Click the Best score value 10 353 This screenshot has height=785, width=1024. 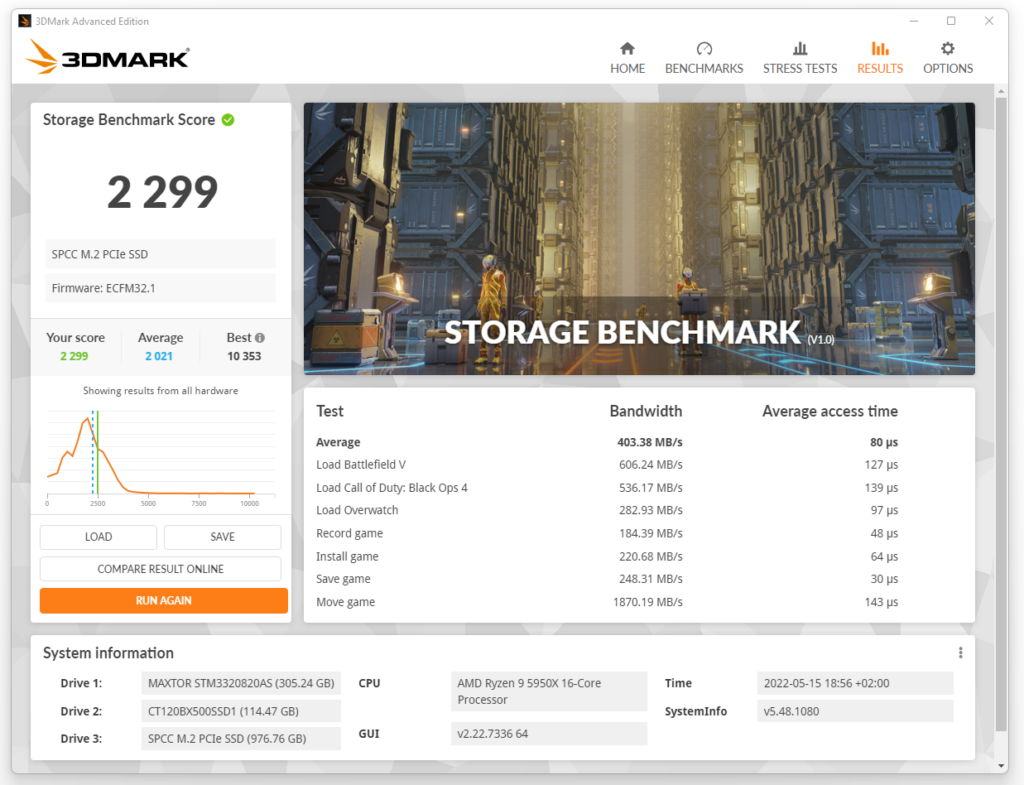coord(244,356)
